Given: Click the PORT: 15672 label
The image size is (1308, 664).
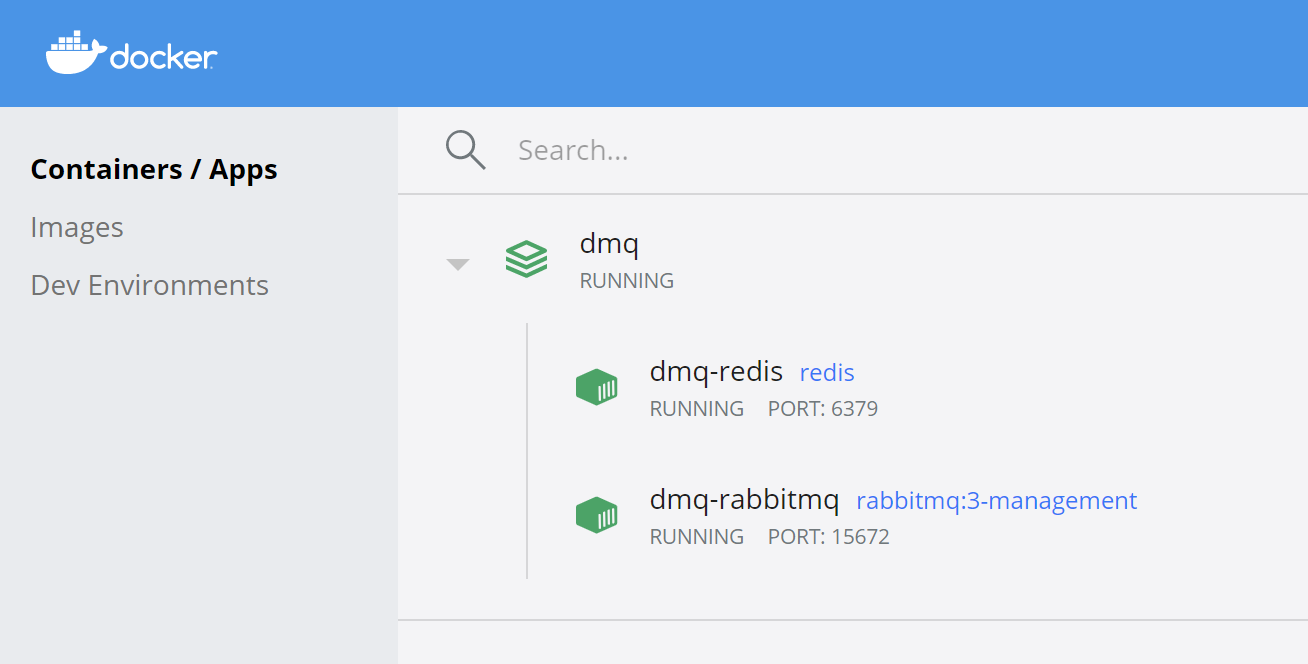Looking at the screenshot, I should click(828, 536).
